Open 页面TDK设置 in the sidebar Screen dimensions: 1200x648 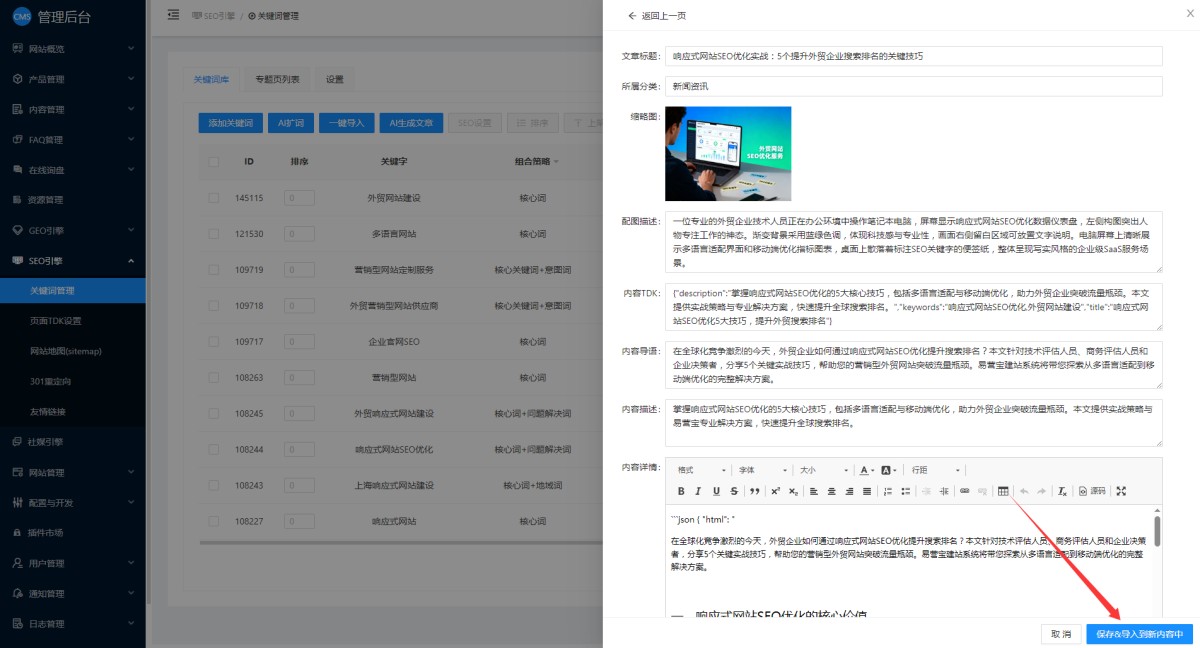click(x=56, y=321)
